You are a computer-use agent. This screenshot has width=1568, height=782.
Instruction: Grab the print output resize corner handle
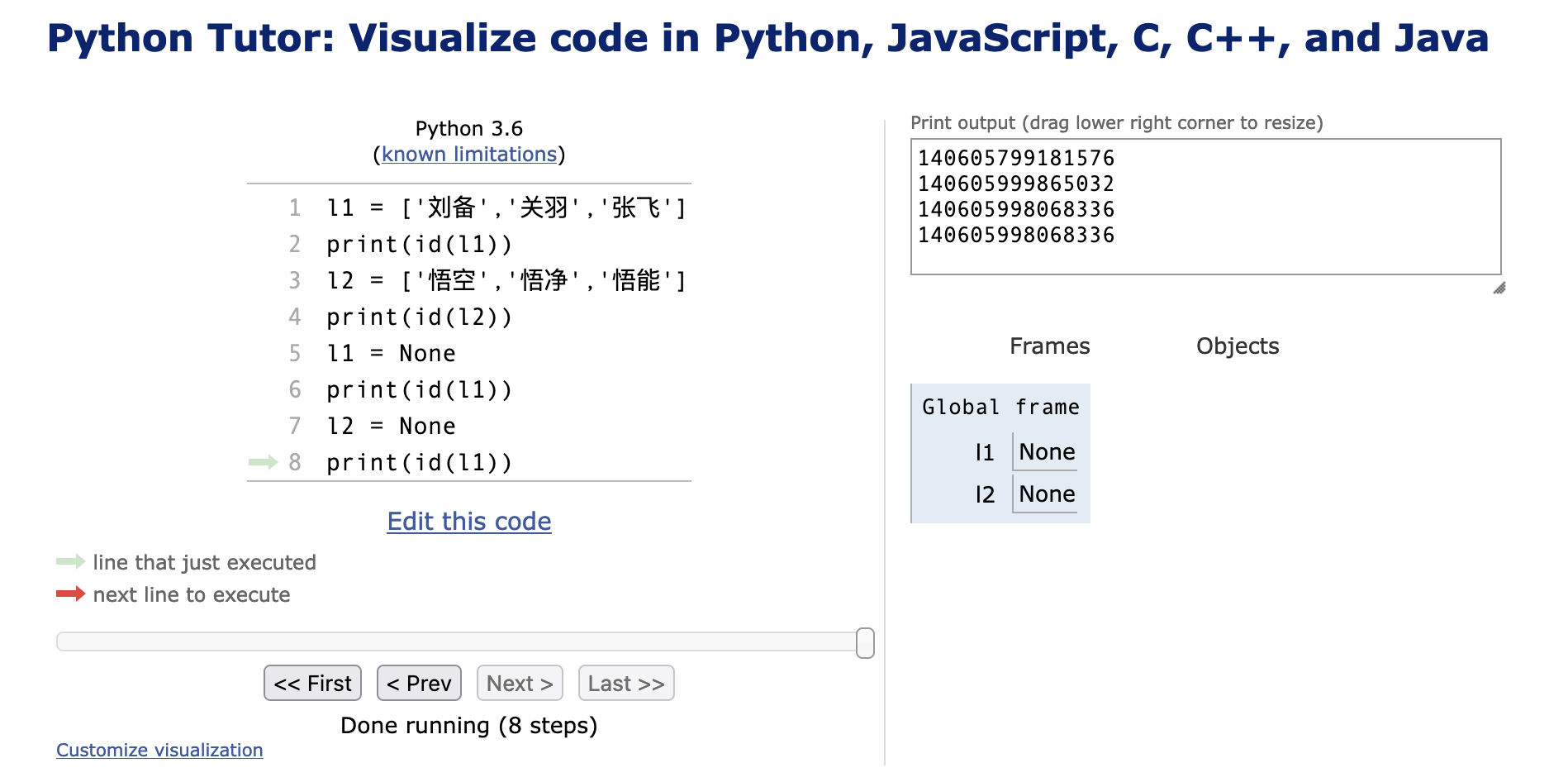click(x=1499, y=288)
